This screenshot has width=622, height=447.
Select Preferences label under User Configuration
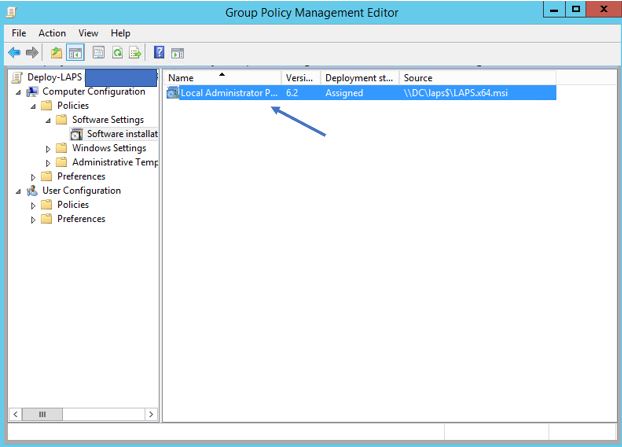tap(81, 219)
